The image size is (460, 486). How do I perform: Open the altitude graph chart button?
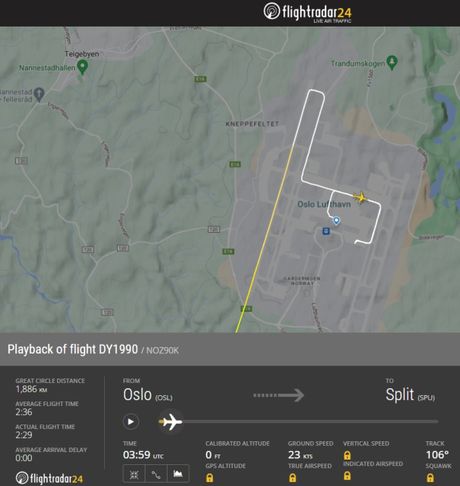[x=178, y=474]
